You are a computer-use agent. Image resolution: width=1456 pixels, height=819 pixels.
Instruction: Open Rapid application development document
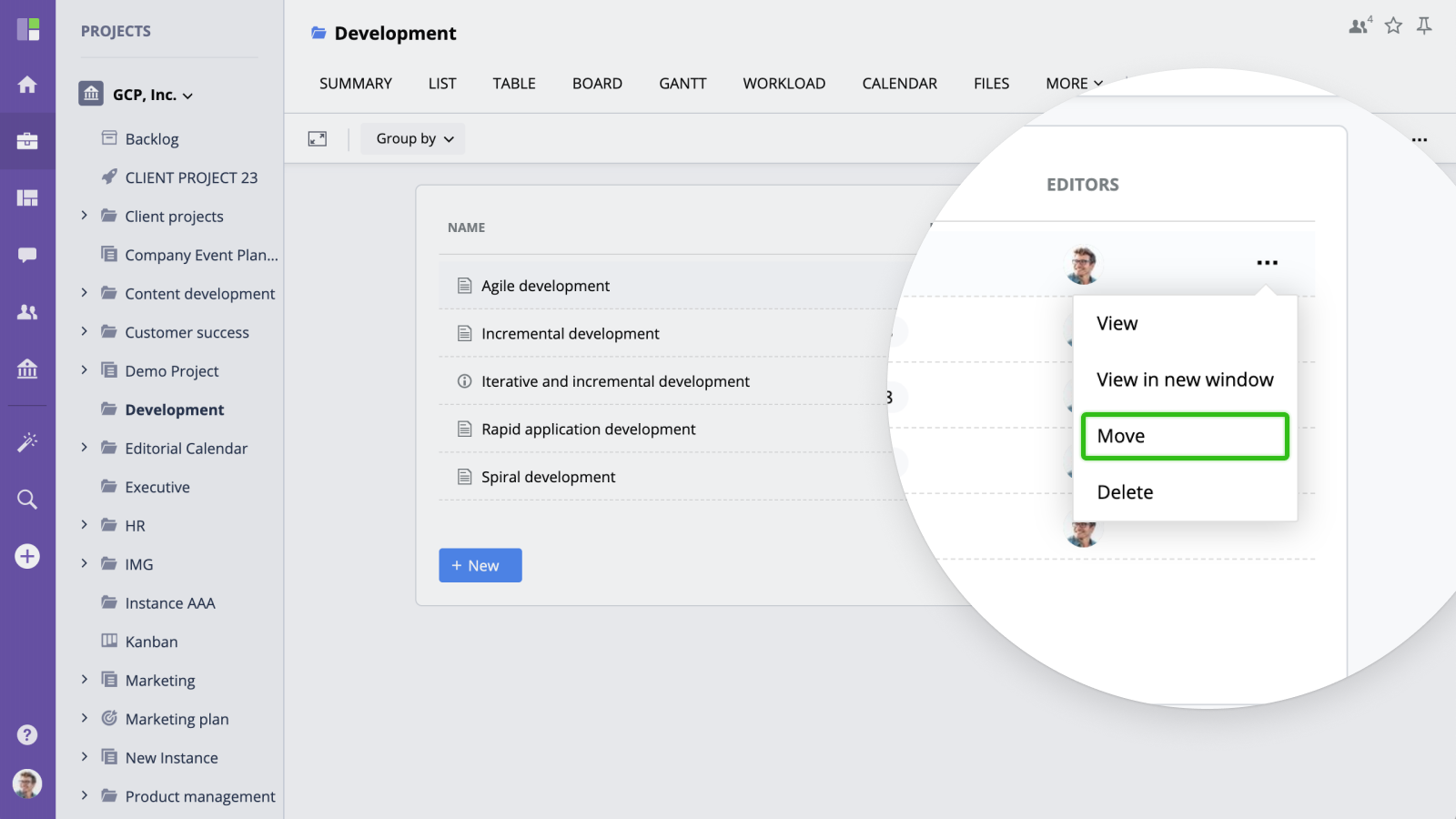point(588,430)
